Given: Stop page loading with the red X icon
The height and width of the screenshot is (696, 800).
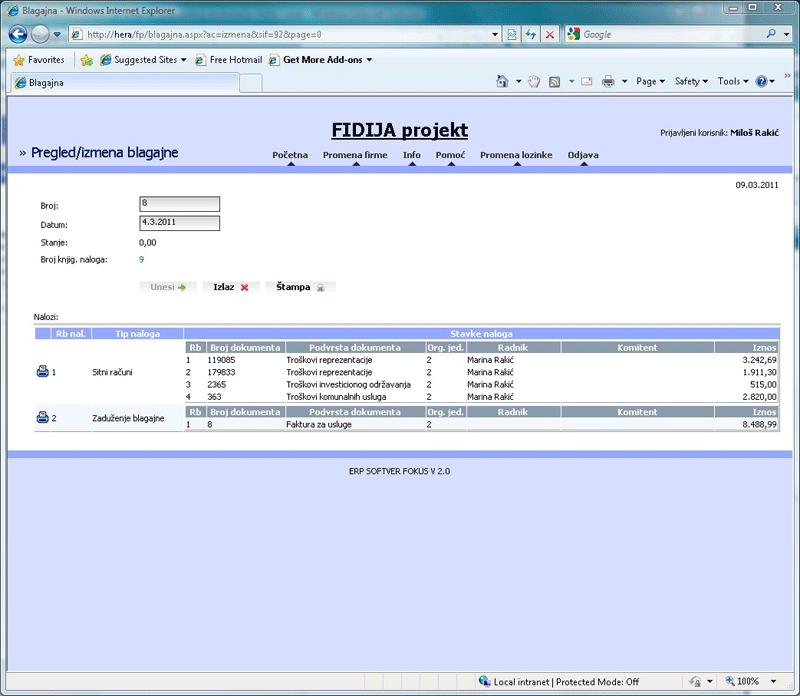Looking at the screenshot, I should (550, 34).
